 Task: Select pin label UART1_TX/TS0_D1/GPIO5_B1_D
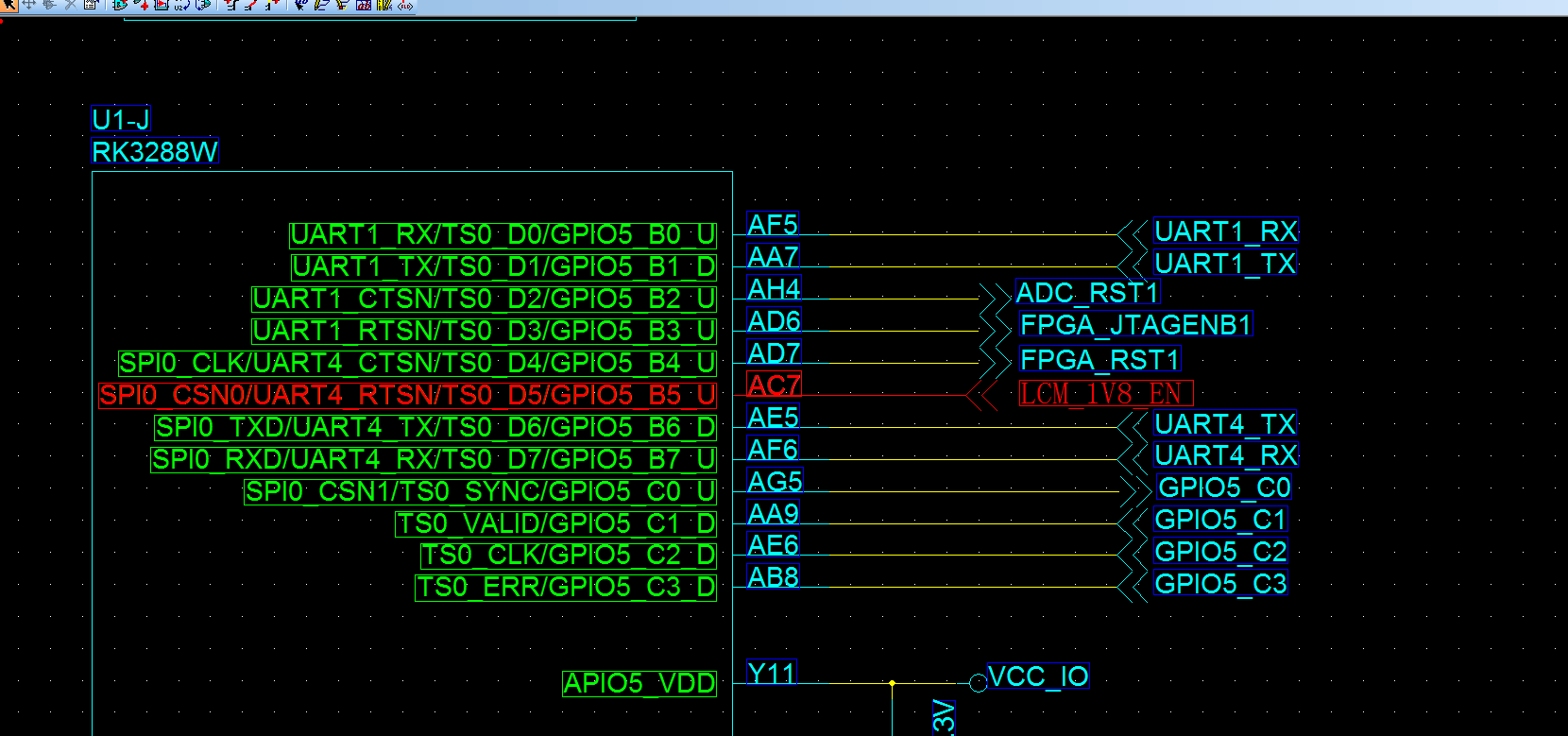point(503,267)
